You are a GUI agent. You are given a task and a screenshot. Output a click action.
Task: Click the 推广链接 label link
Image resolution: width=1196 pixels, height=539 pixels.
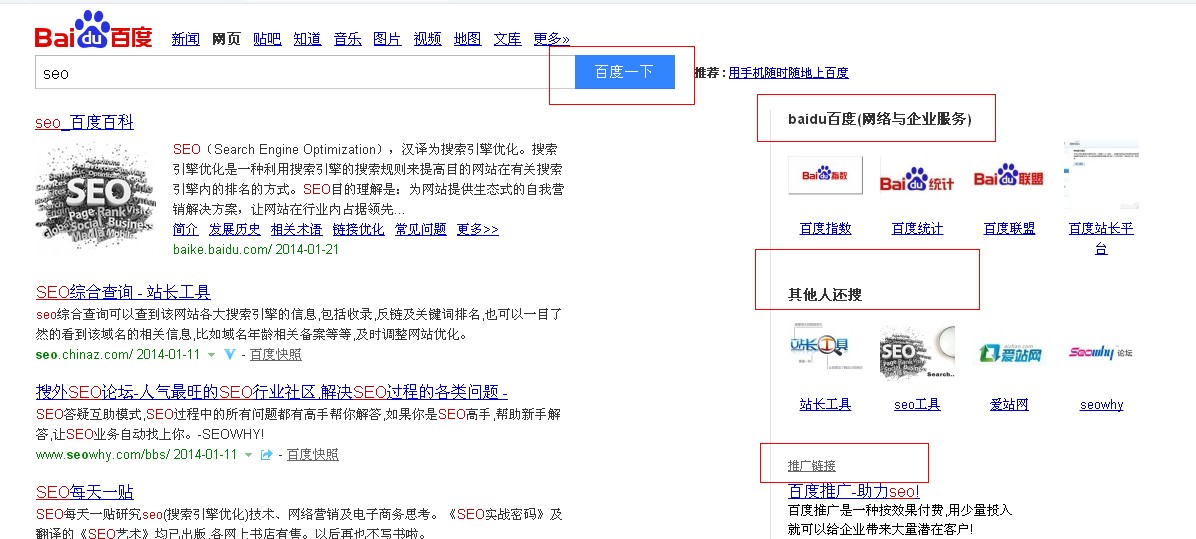click(x=812, y=466)
